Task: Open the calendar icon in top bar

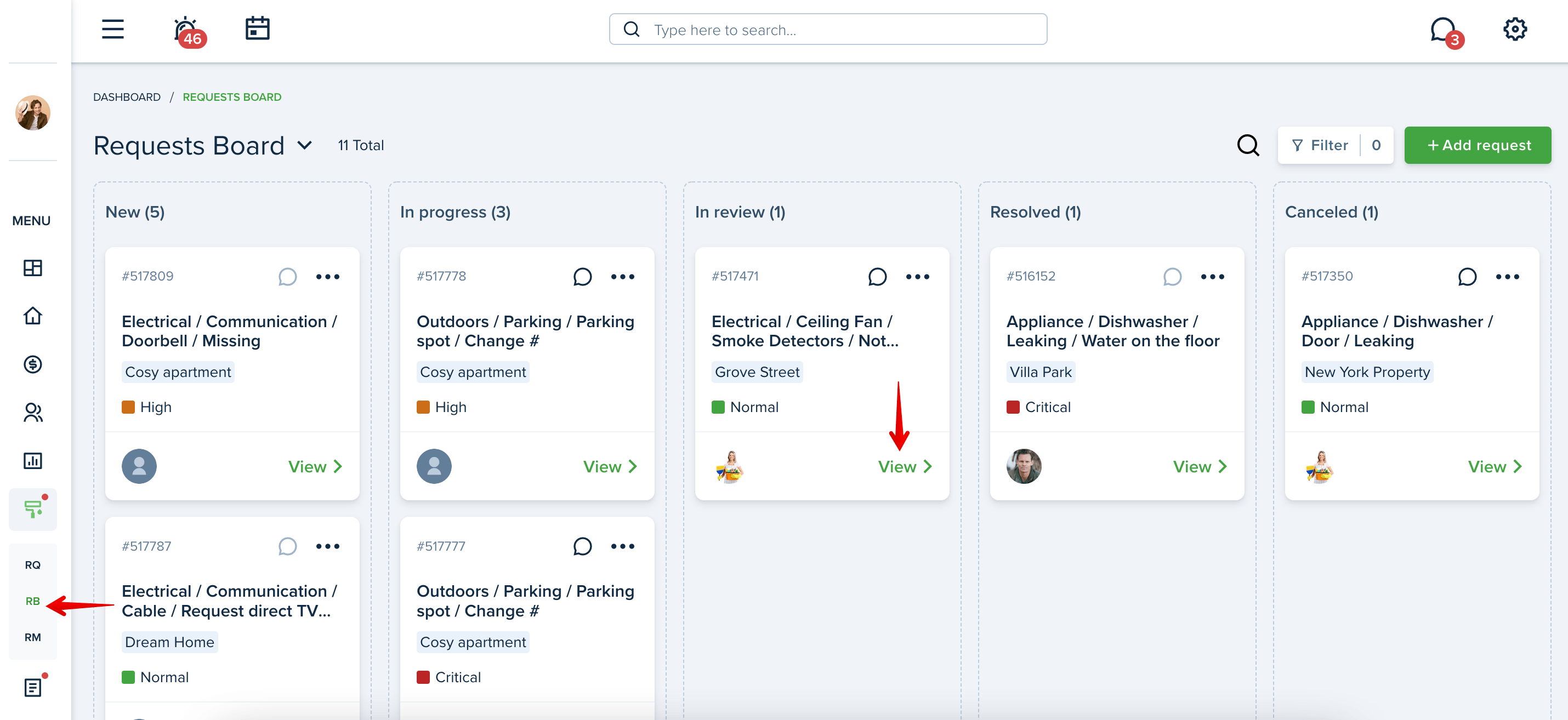Action: tap(258, 28)
